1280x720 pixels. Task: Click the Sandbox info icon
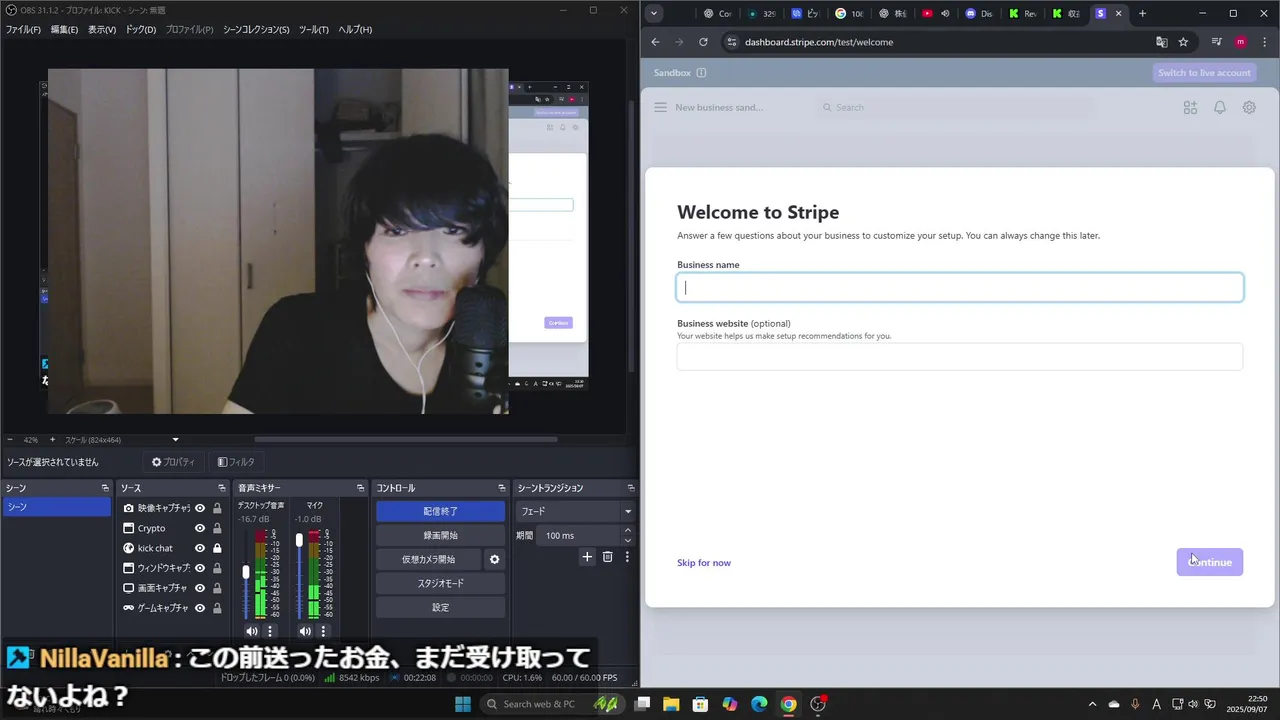701,73
